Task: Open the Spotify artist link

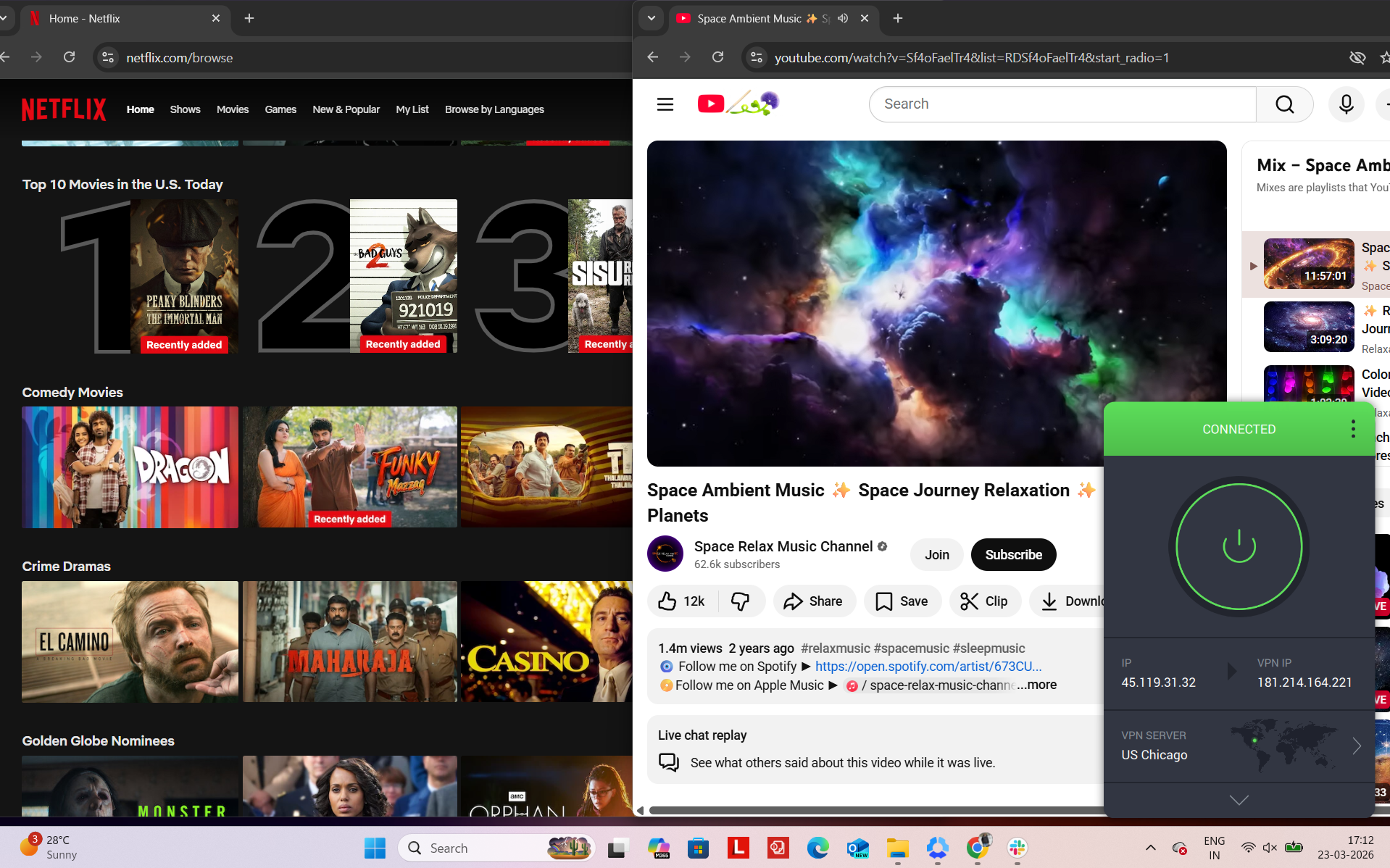Action: pyautogui.click(x=928, y=667)
